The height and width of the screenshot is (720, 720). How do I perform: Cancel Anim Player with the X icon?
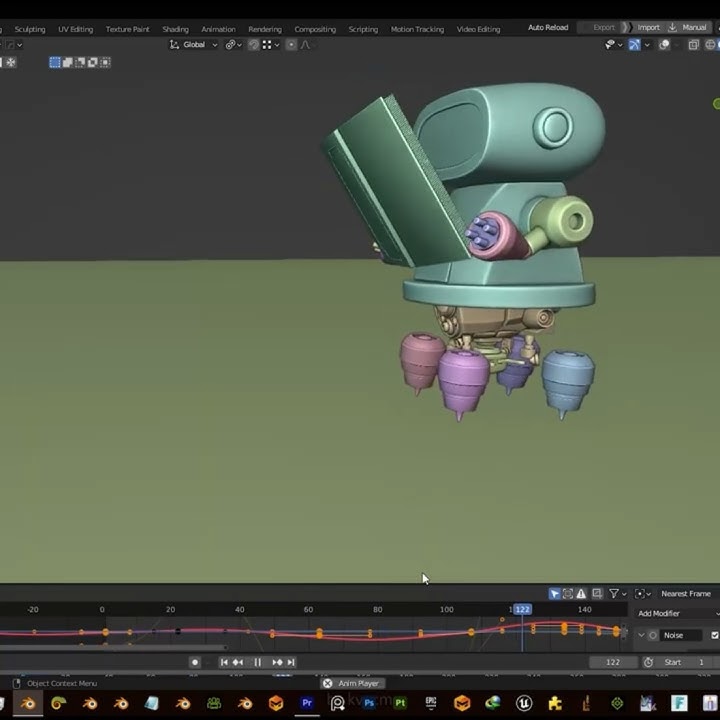327,683
